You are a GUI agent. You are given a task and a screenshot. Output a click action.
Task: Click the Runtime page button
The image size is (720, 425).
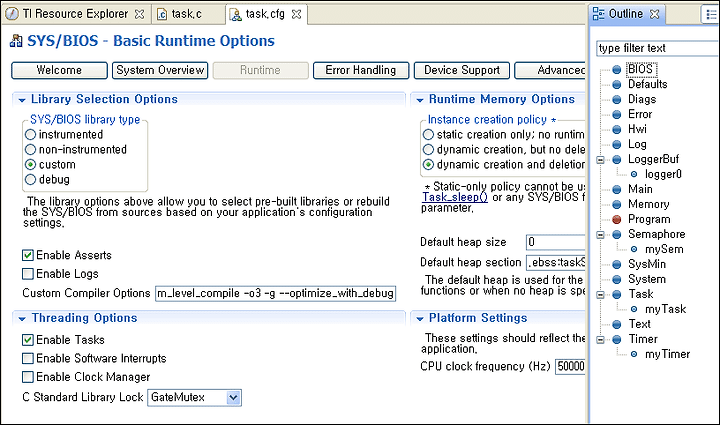pos(260,70)
